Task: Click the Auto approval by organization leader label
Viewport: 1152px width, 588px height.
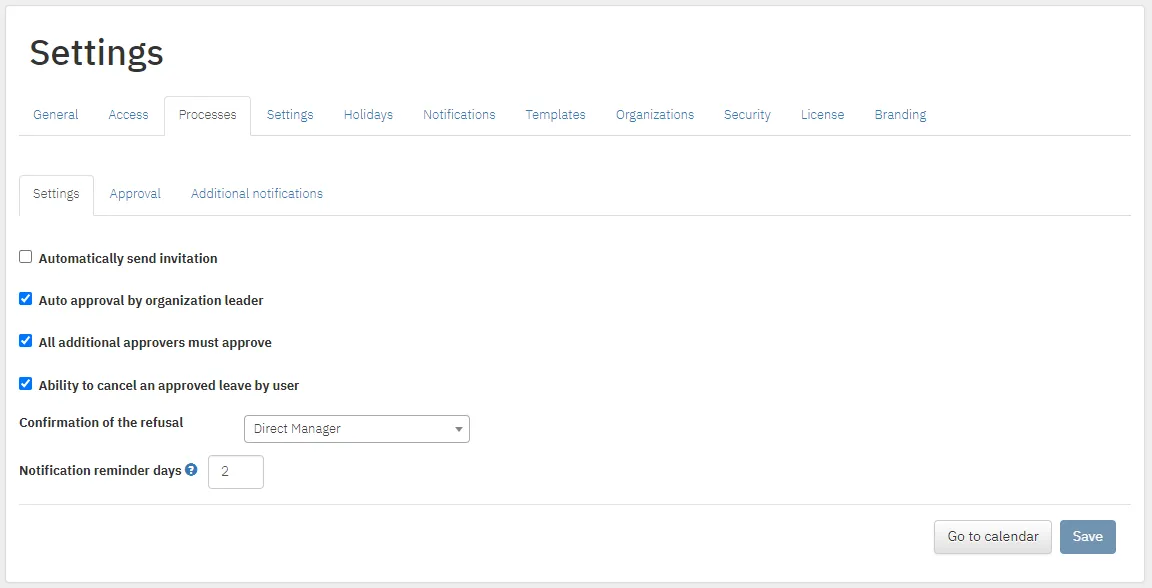Action: [151, 301]
